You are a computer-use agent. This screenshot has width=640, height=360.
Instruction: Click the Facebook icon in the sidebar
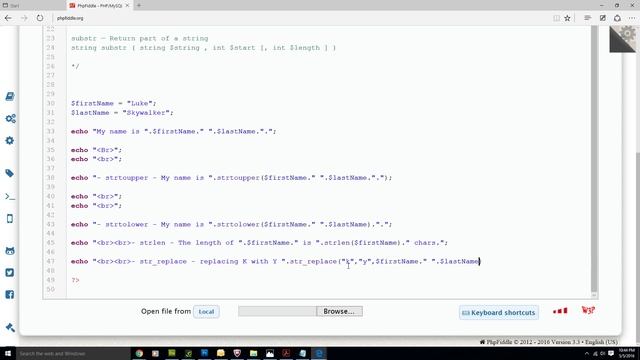pyautogui.click(x=10, y=294)
